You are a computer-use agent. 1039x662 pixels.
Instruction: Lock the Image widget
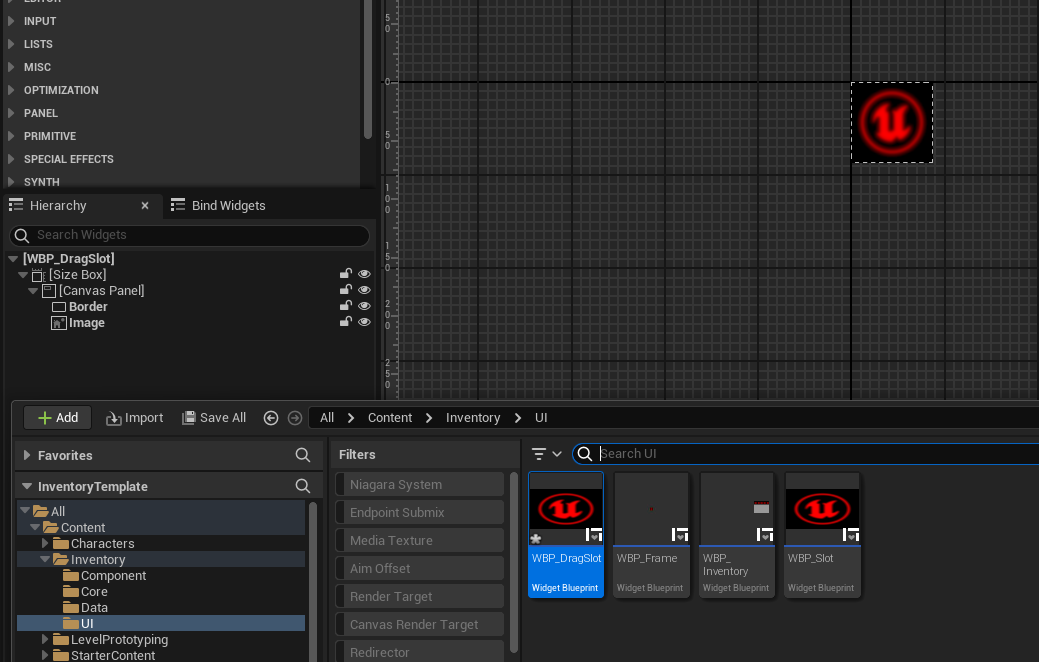click(345, 321)
